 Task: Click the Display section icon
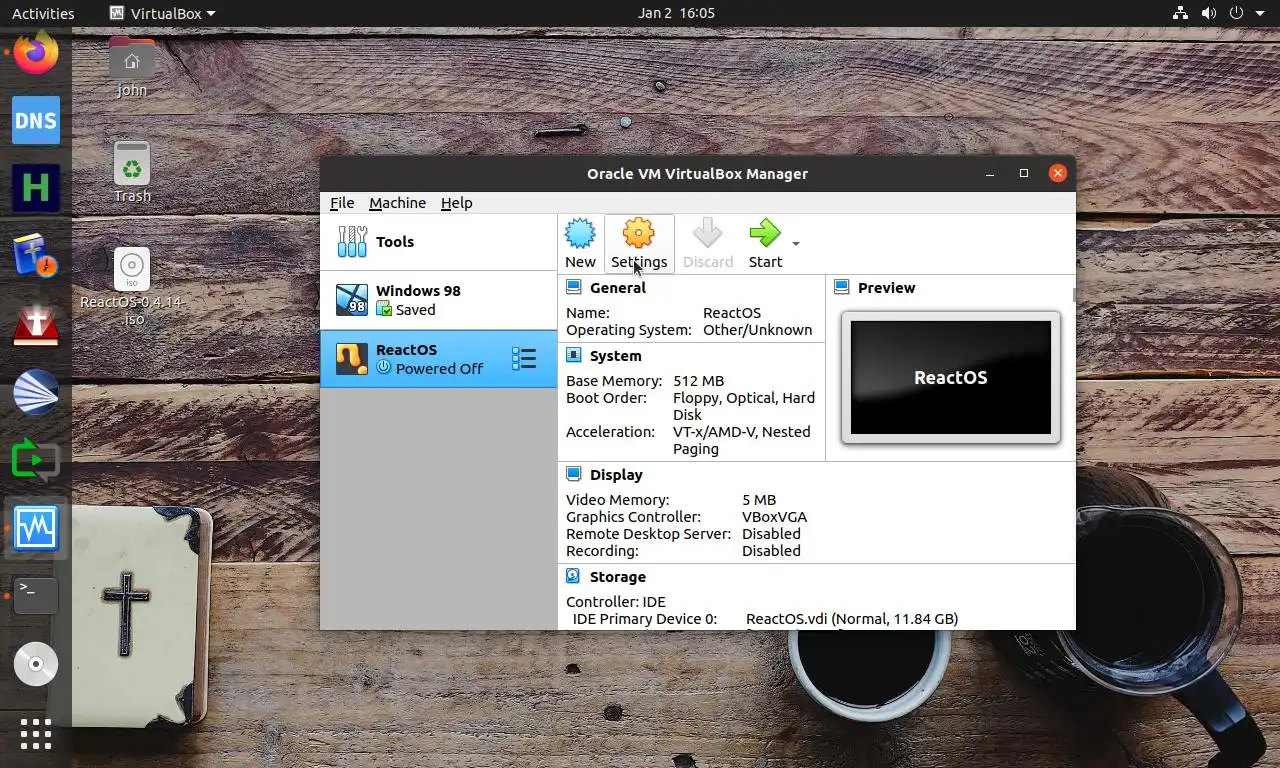574,474
